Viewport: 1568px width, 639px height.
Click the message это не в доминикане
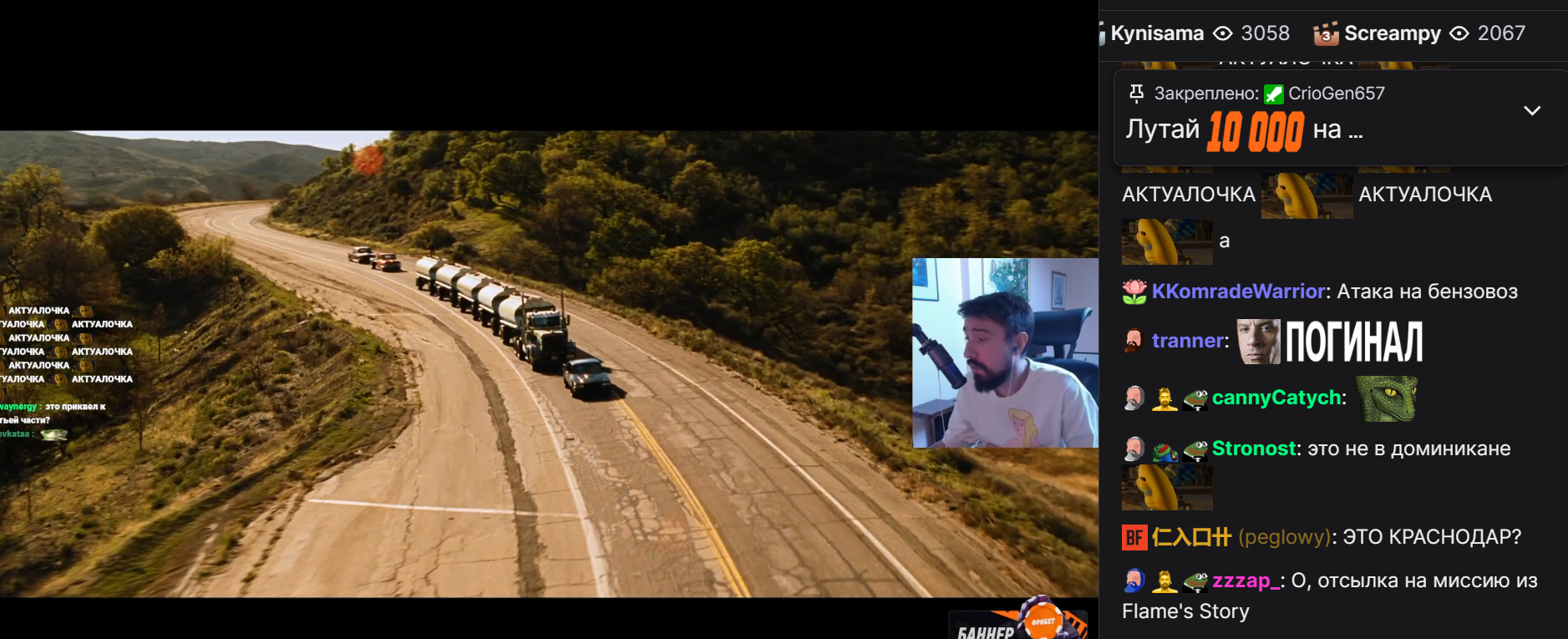point(1409,449)
